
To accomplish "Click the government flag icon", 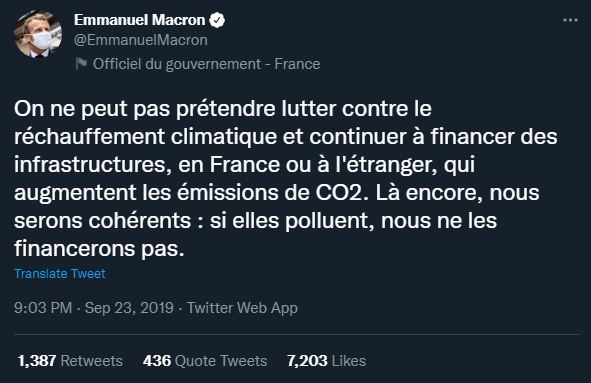I will pyautogui.click(x=81, y=64).
